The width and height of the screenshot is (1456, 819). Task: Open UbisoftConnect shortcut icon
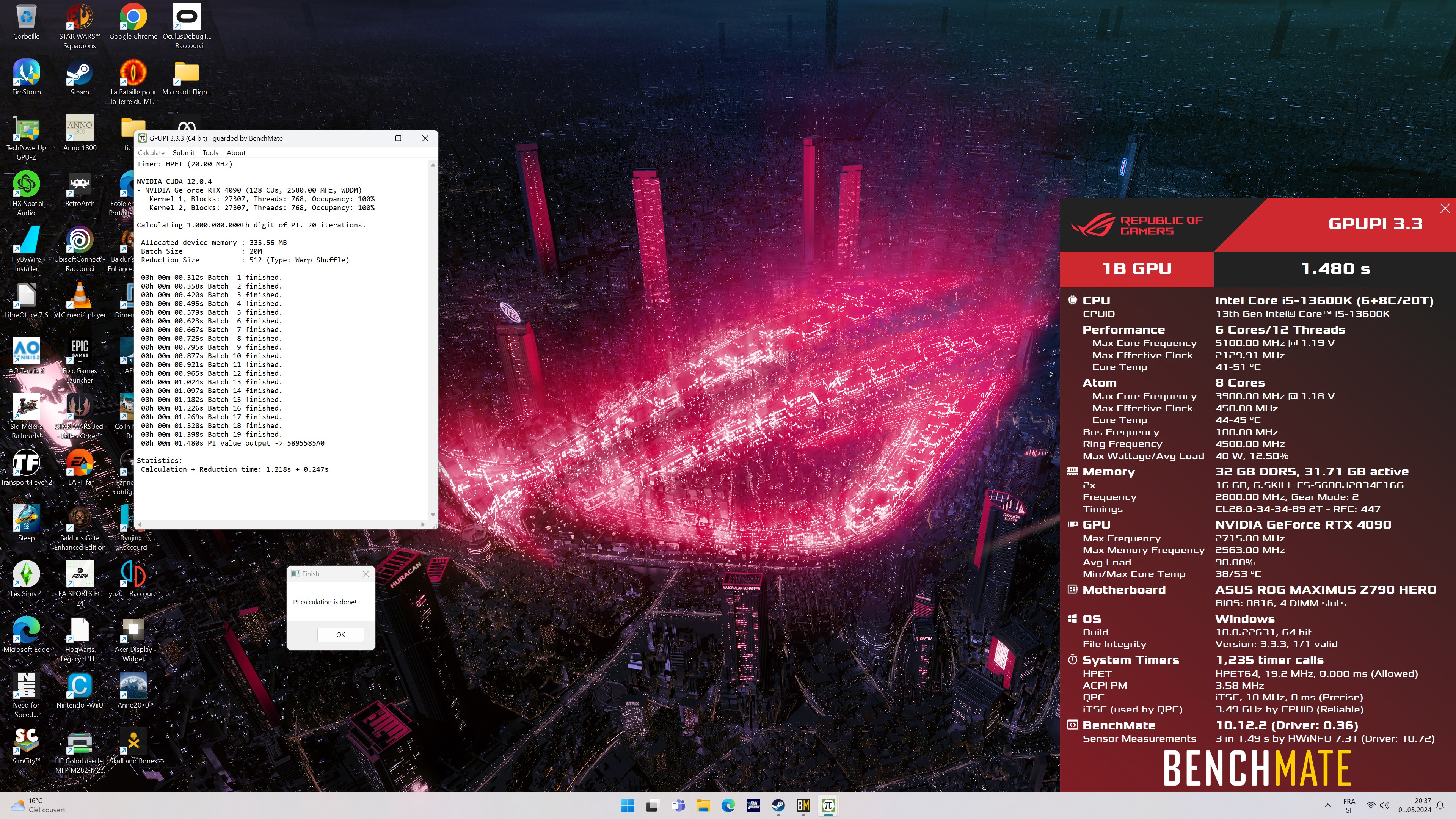pos(79,249)
